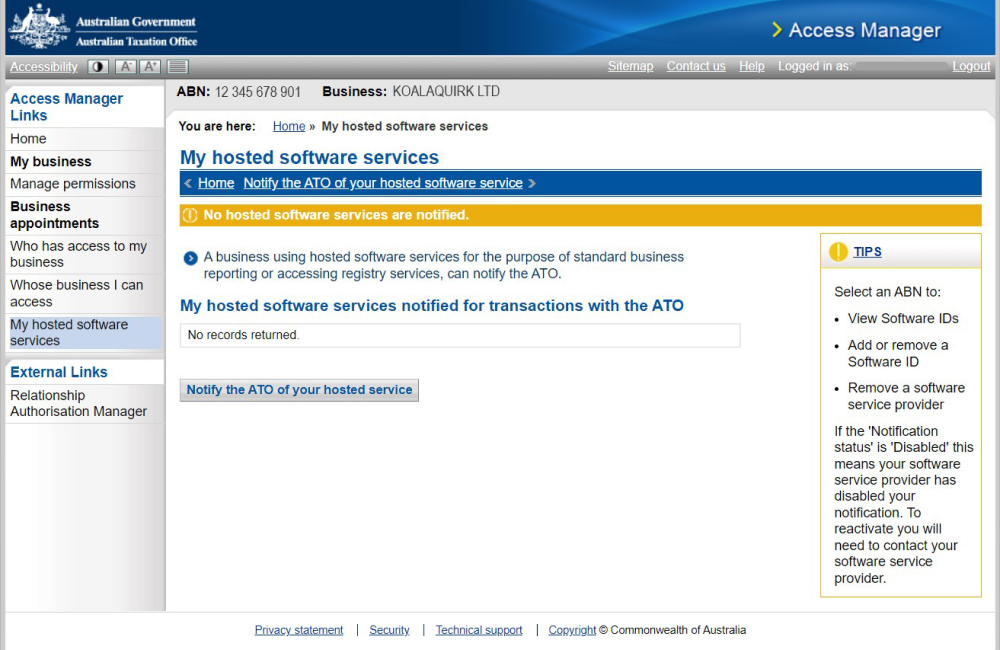This screenshot has width=1000, height=650.
Task: Click 'No hosted software services are notified.' message
Action: point(336,216)
